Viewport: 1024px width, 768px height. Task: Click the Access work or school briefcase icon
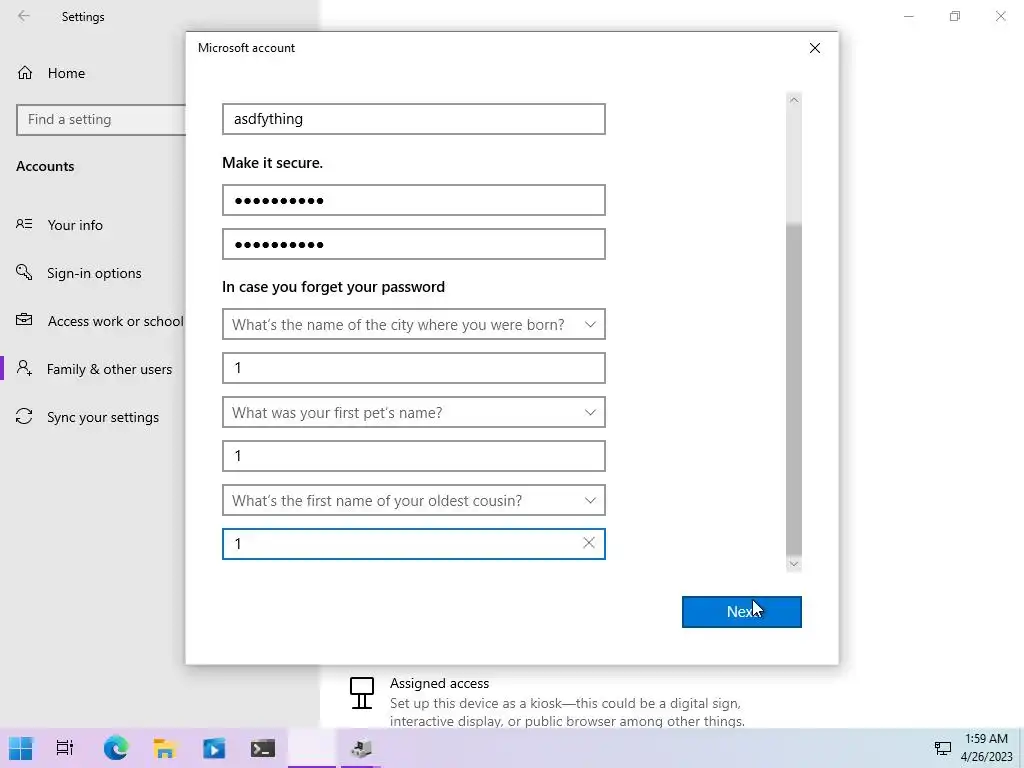[x=24, y=320]
